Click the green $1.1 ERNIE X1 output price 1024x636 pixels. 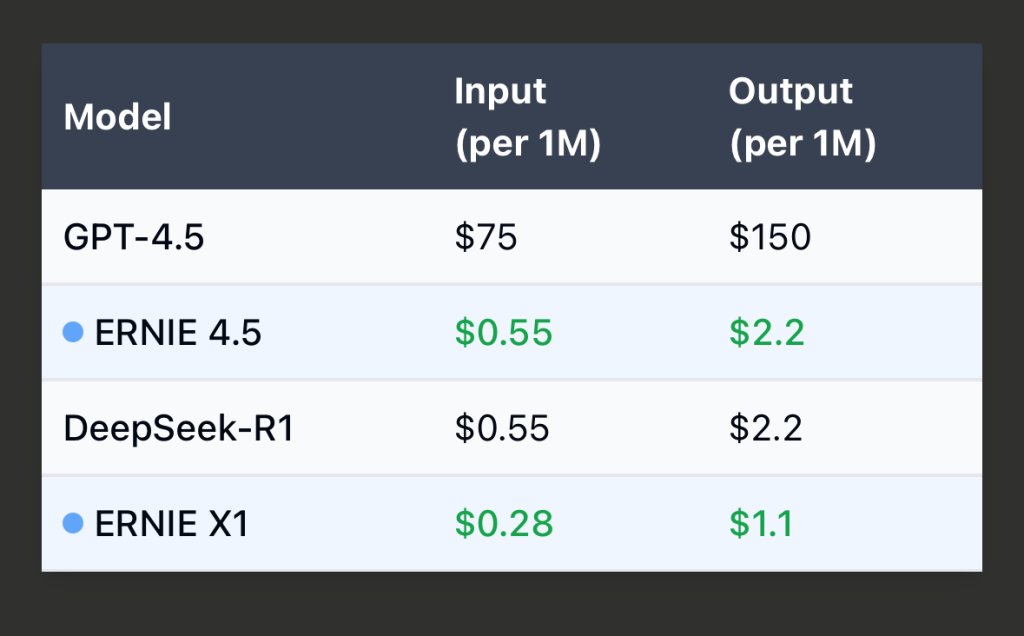[761, 523]
